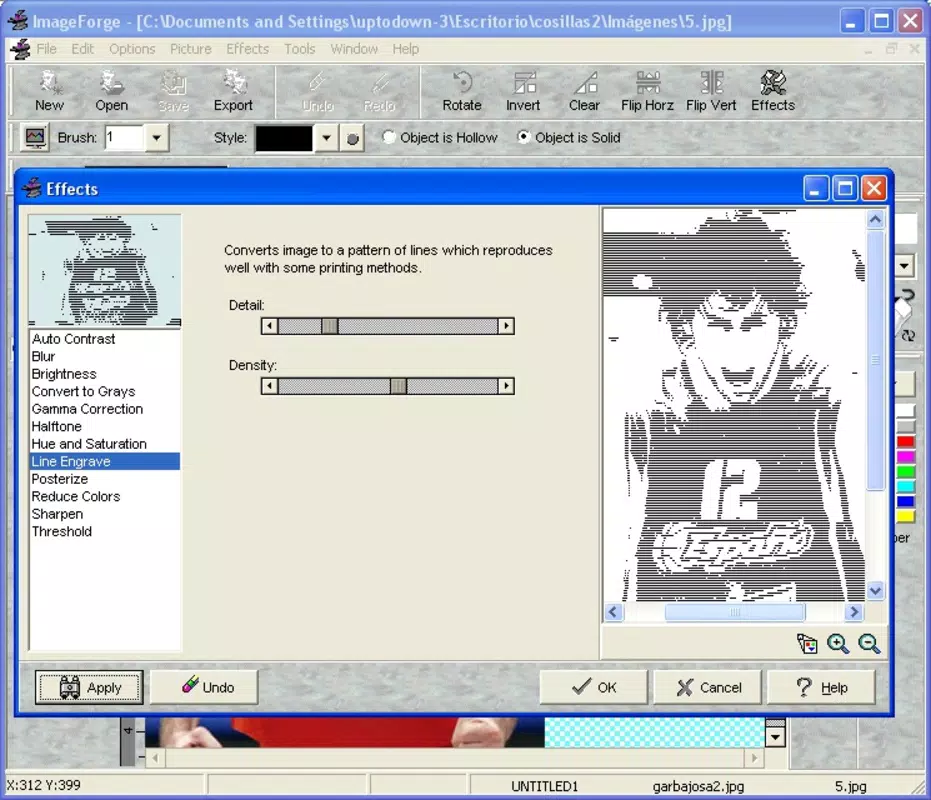The width and height of the screenshot is (931, 800).
Task: Open the Style color dropdown
Action: [x=326, y=138]
